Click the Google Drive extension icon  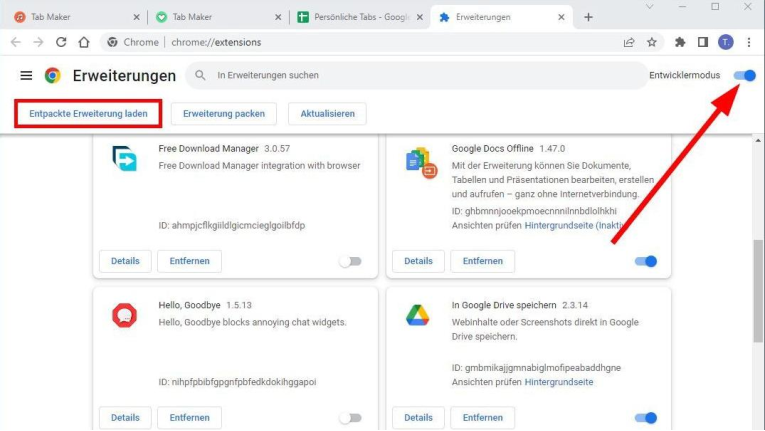pyautogui.click(x=418, y=315)
